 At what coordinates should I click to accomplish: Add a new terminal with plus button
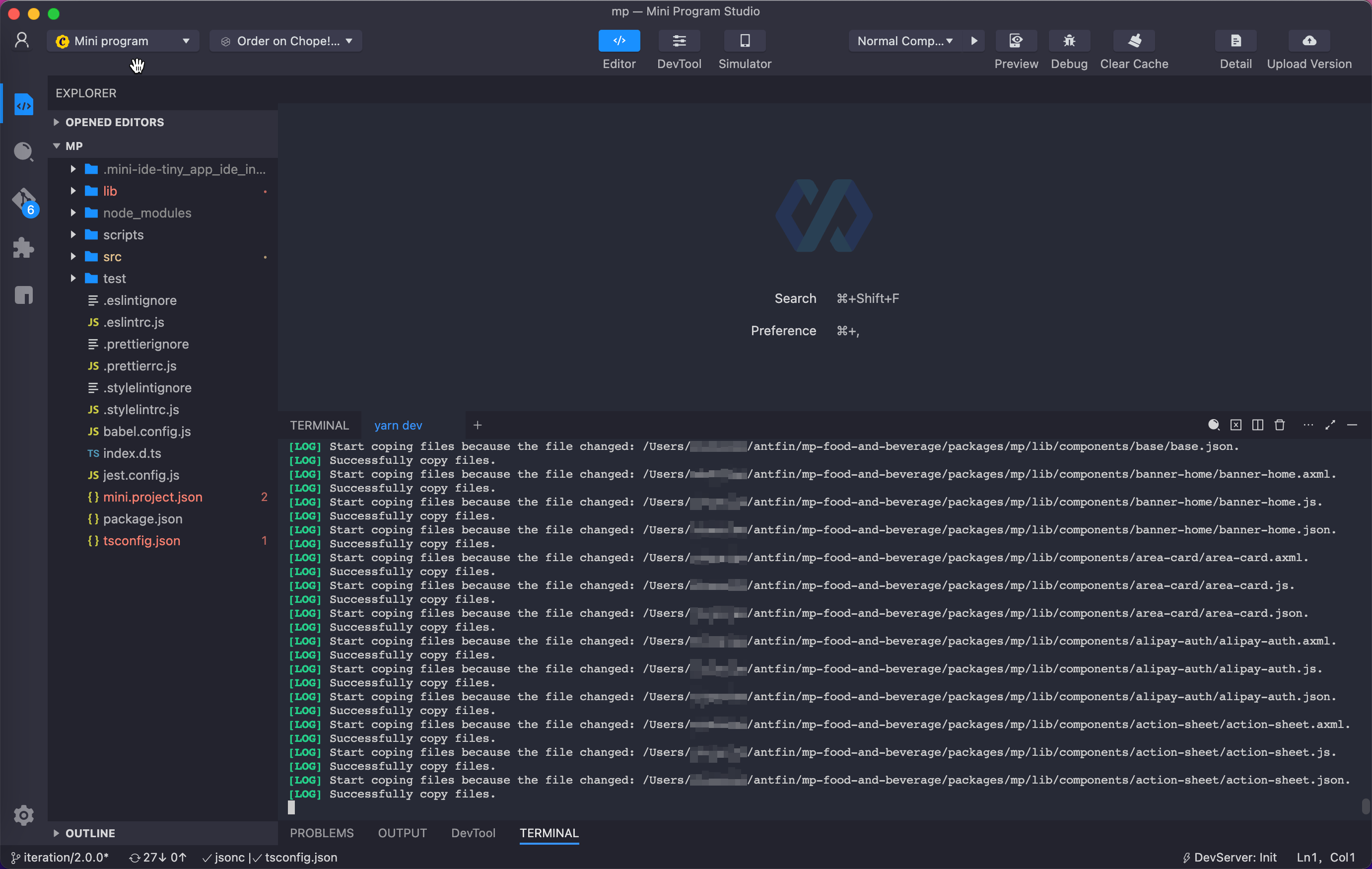pyautogui.click(x=478, y=425)
